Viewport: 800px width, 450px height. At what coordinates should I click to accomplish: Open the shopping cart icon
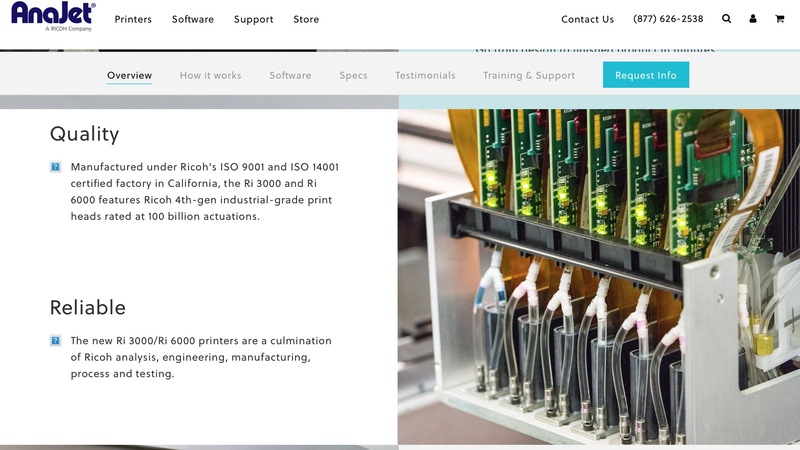click(x=780, y=19)
